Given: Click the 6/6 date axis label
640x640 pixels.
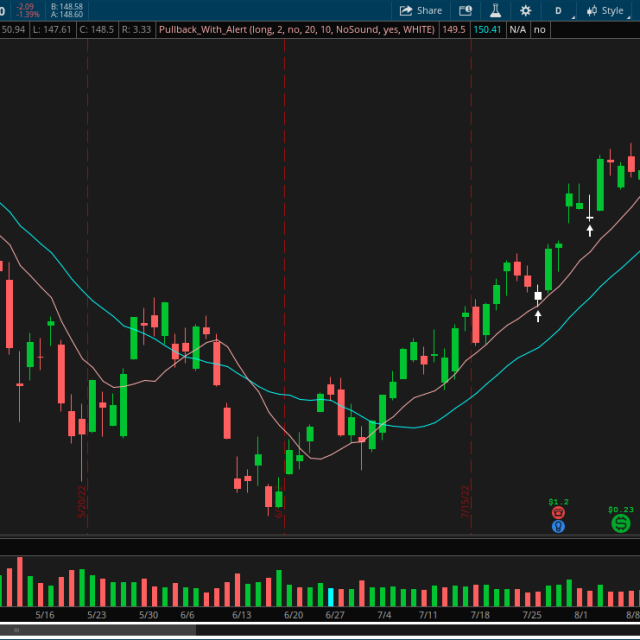Looking at the screenshot, I should [x=187, y=615].
